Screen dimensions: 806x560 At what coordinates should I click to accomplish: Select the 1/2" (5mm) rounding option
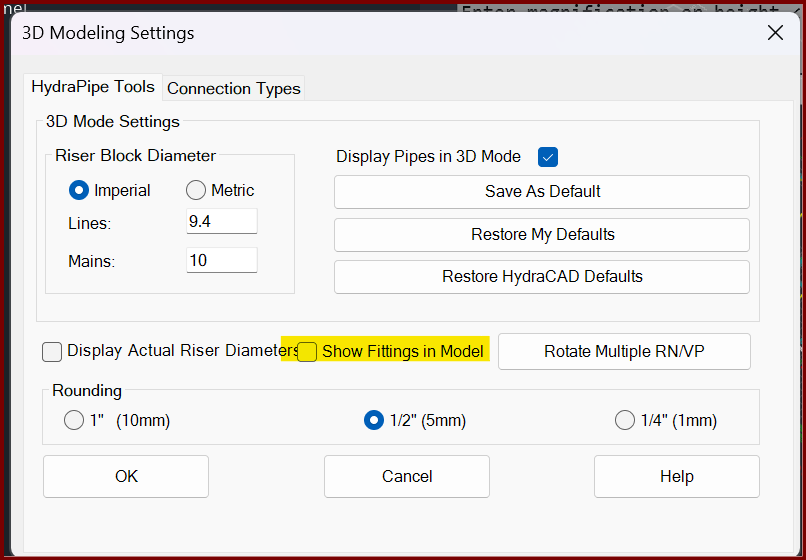(374, 421)
